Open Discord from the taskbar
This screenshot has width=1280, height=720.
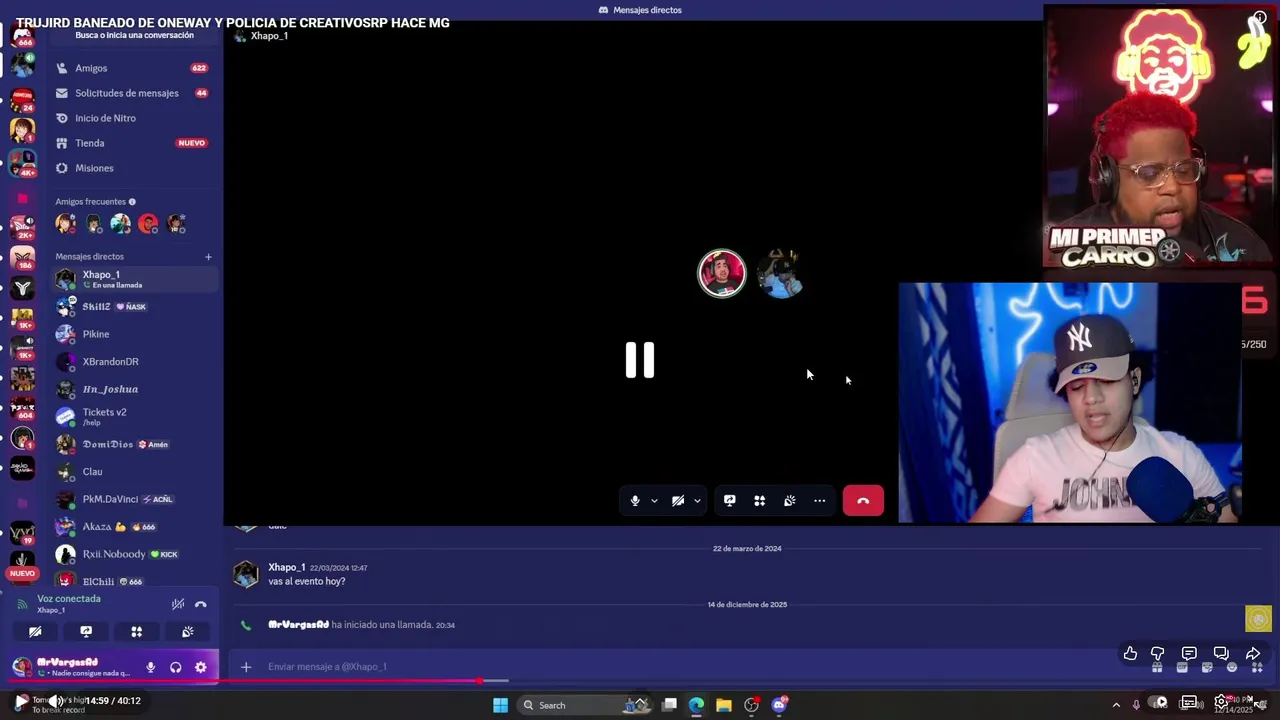pyautogui.click(x=779, y=705)
